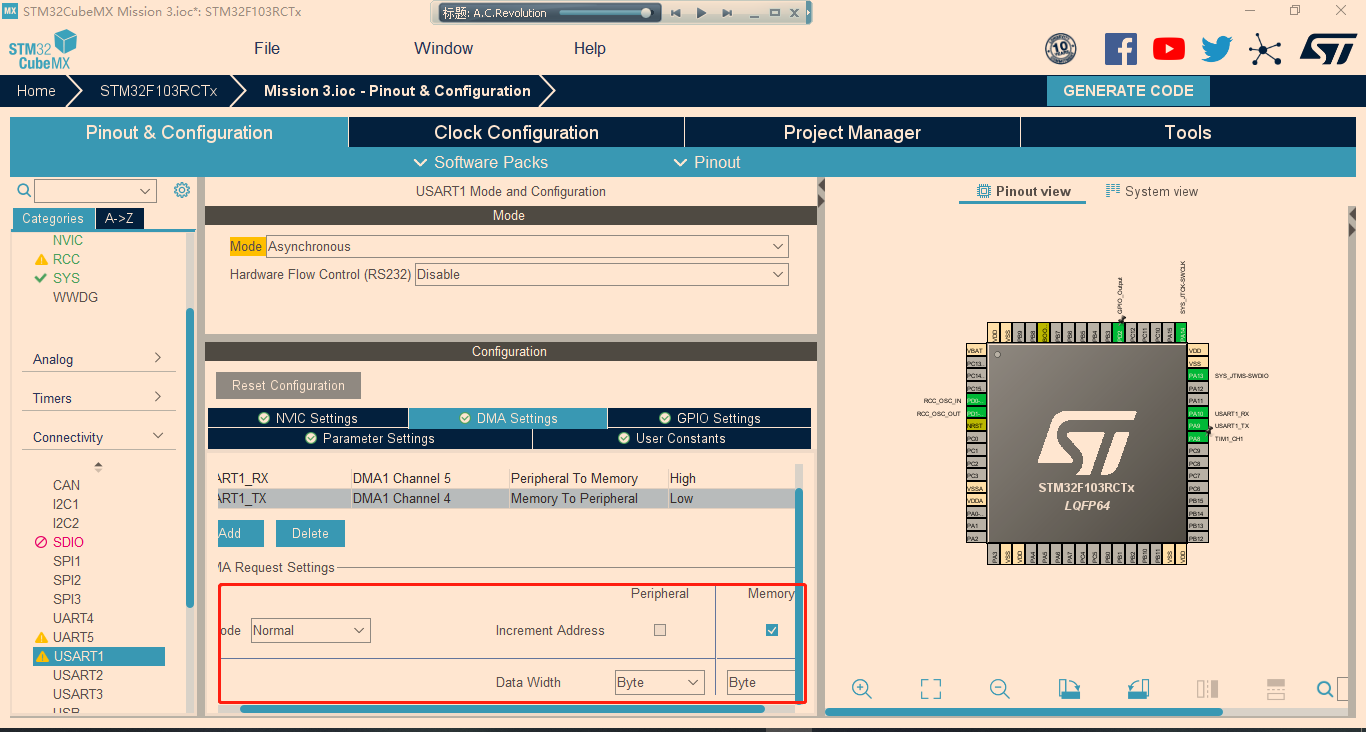The width and height of the screenshot is (1366, 732).
Task: Skip to next track in the media player
Action: coord(726,13)
